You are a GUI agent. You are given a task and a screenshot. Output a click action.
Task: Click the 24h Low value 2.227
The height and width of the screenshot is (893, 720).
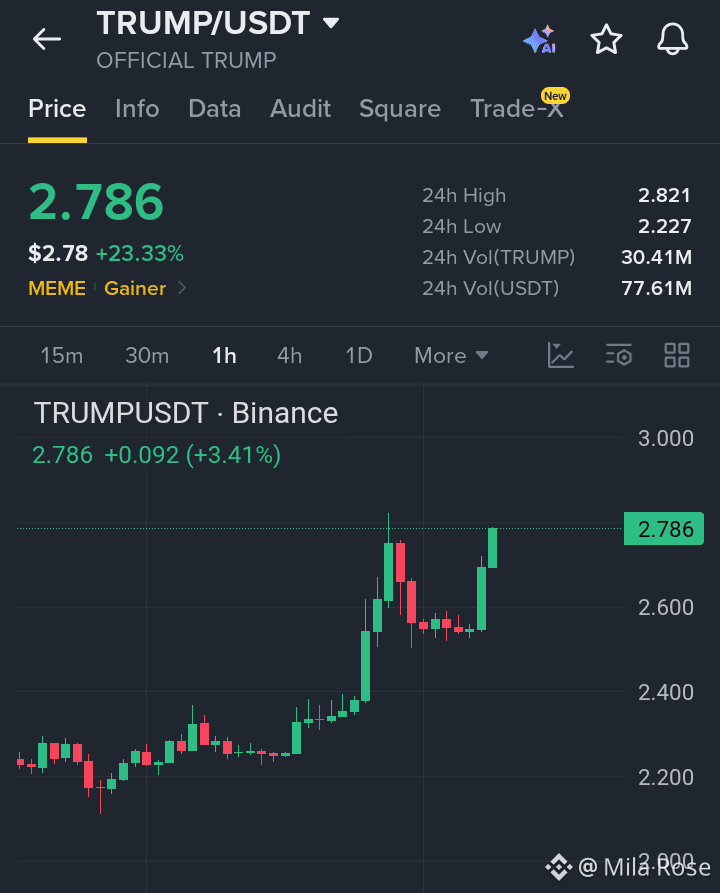tap(664, 226)
